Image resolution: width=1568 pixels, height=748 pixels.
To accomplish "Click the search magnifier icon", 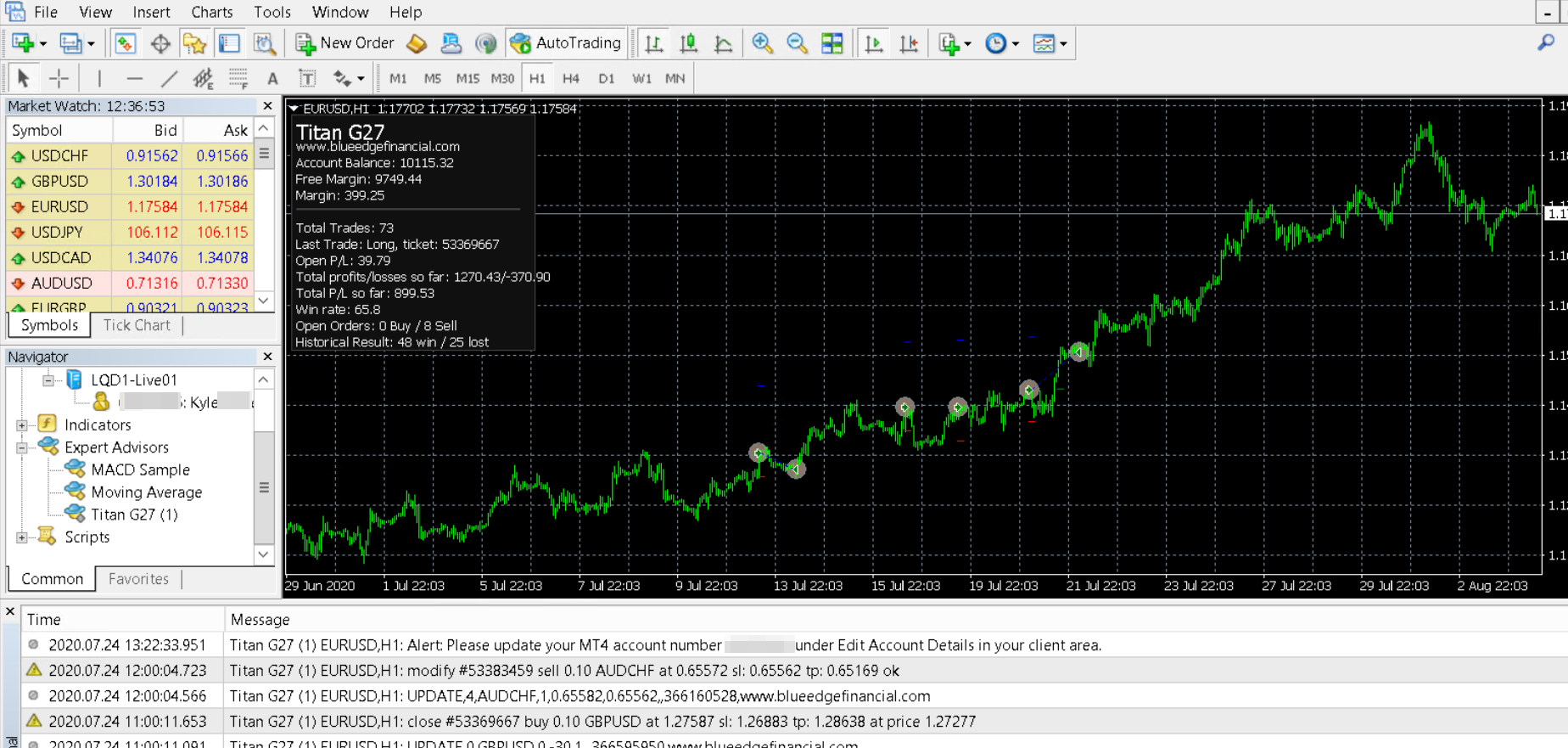I will 1546,42.
